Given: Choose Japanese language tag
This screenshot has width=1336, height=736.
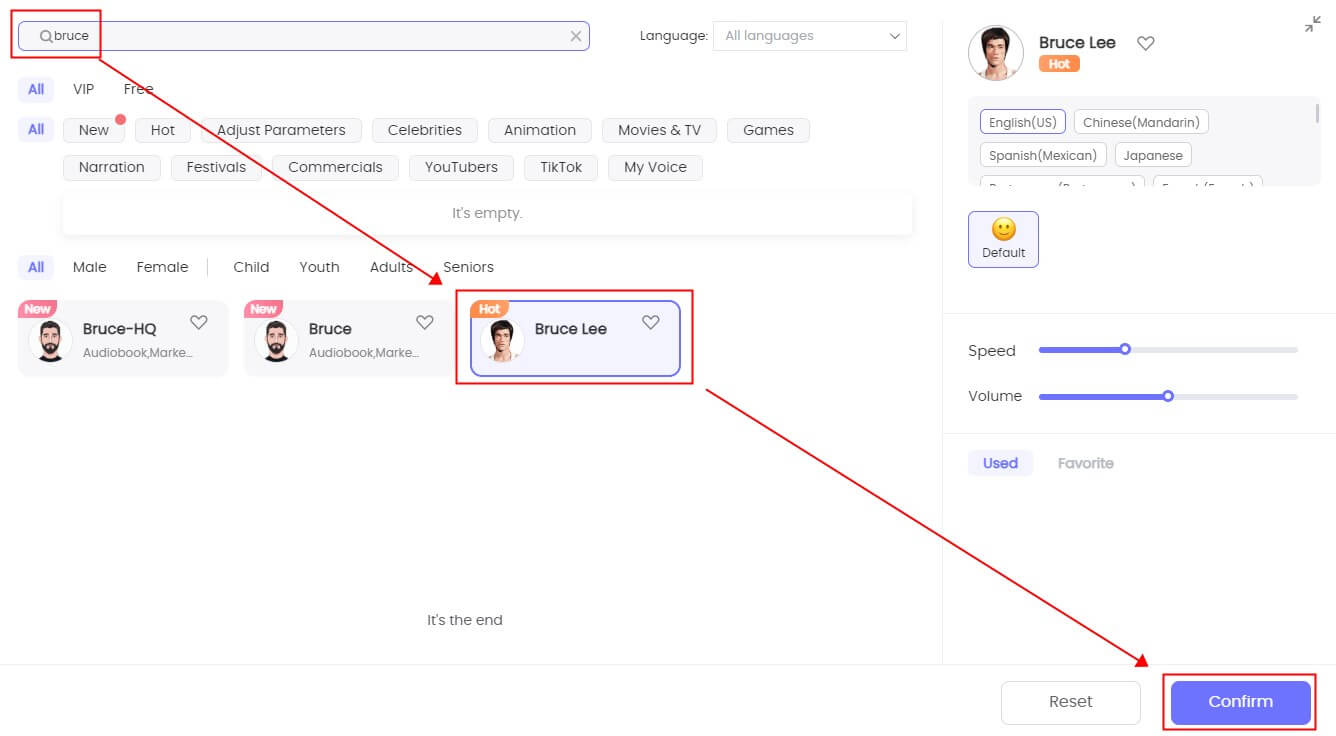Looking at the screenshot, I should pyautogui.click(x=1153, y=155).
